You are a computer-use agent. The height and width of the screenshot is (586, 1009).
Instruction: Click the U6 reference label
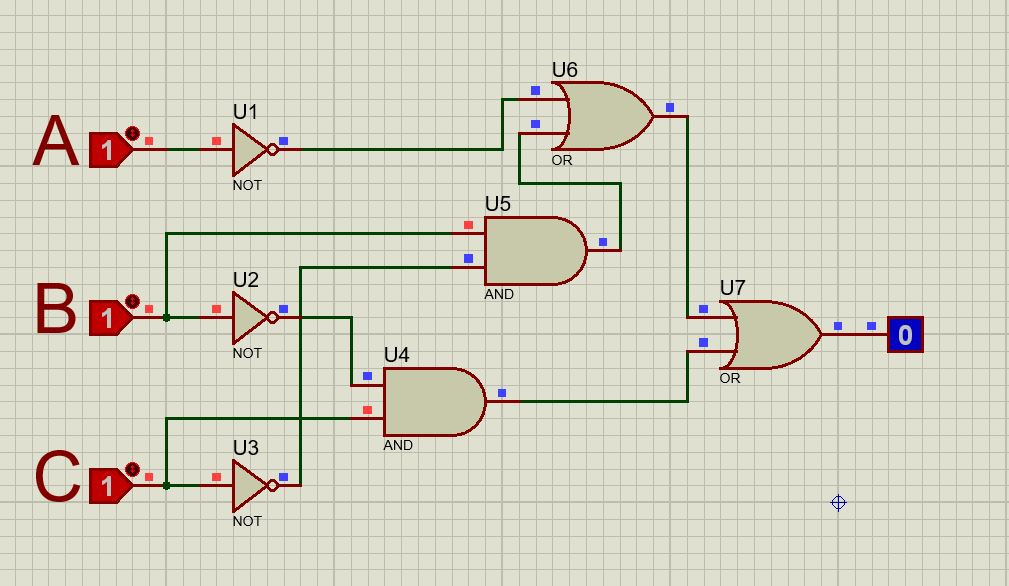point(564,69)
